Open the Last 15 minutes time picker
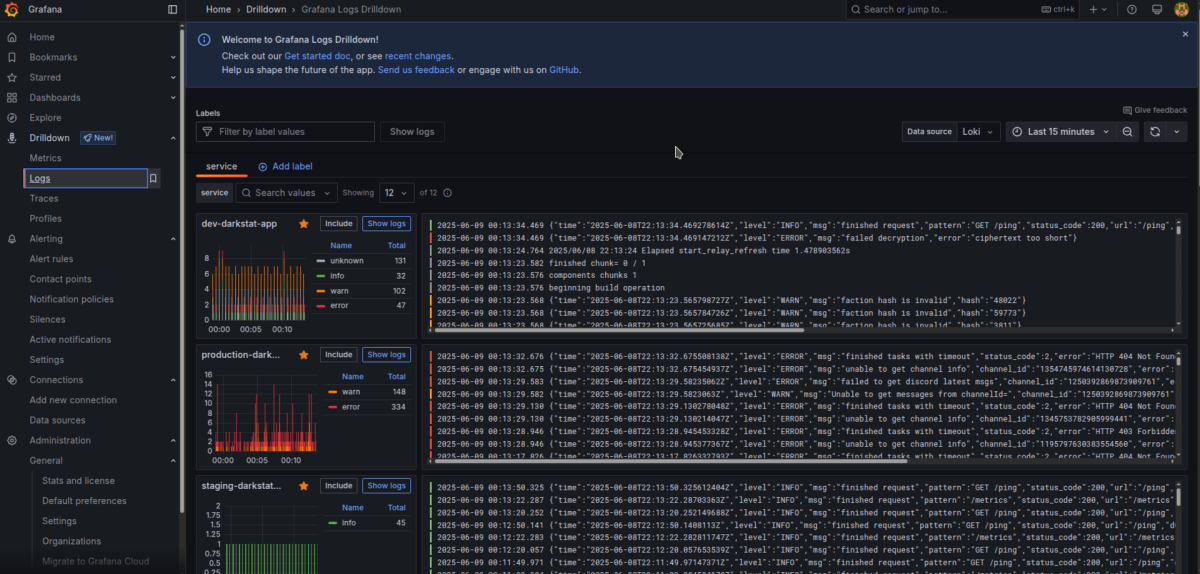Image resolution: width=1200 pixels, height=574 pixels. 1061,132
